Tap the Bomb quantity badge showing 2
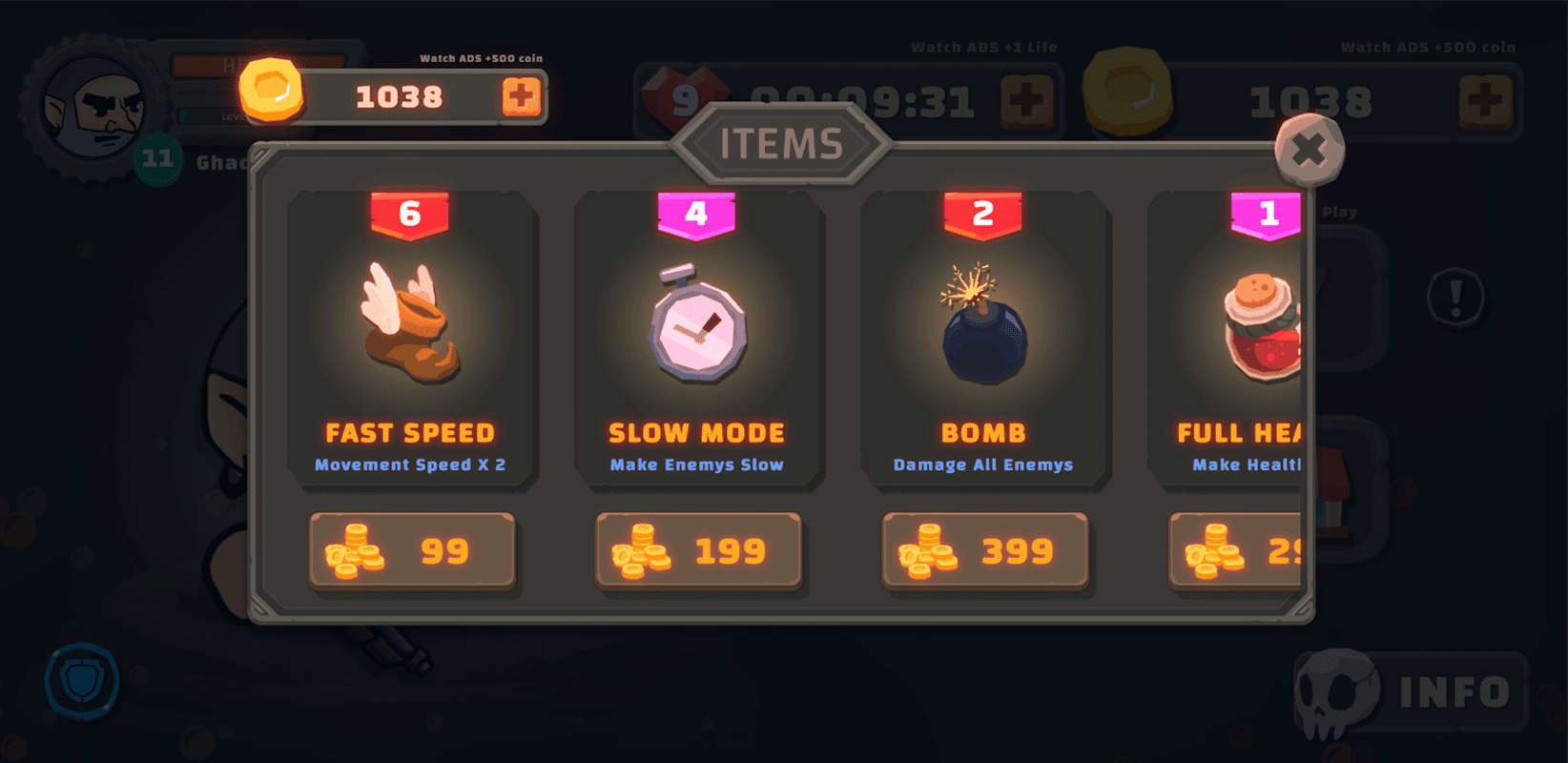1568x763 pixels. 983,215
